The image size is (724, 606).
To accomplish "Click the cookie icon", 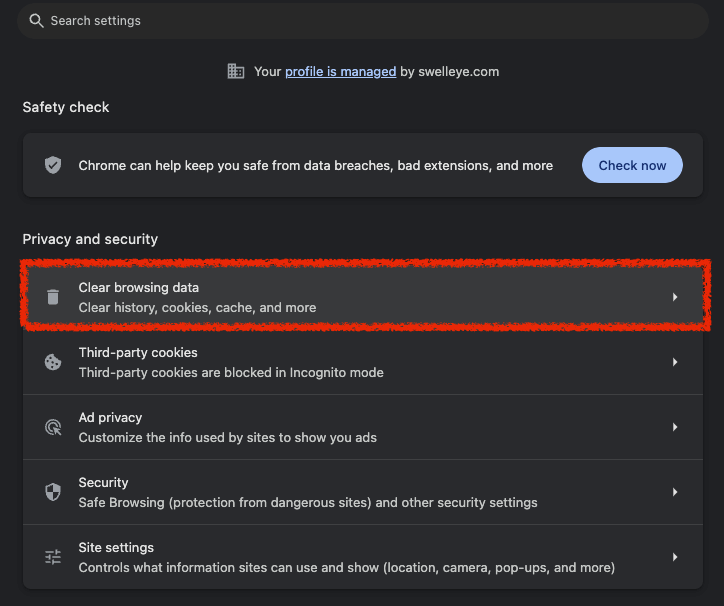I will (x=53, y=362).
